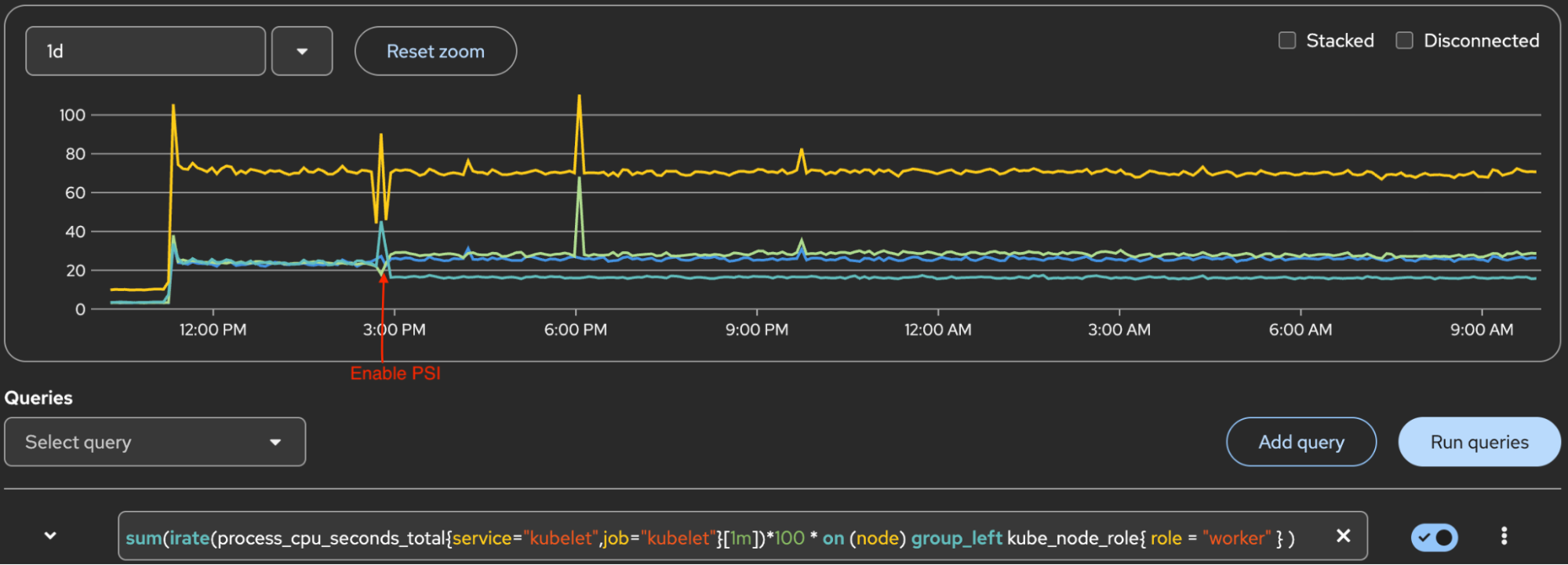The height and width of the screenshot is (565, 1568).
Task: Clear the query with the X icon
Action: (1343, 536)
